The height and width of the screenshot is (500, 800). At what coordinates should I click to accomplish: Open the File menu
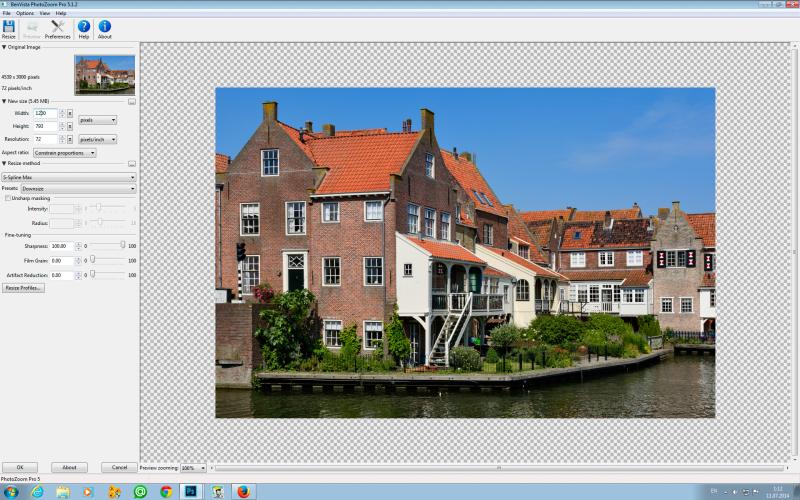[7, 13]
